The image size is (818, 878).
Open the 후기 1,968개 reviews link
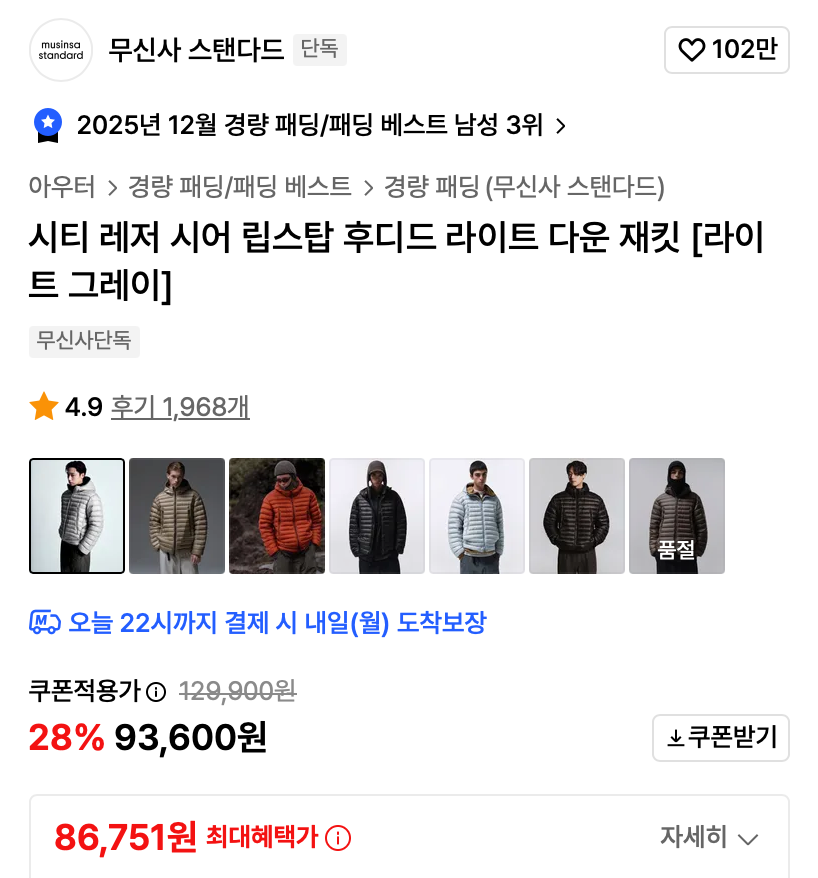pyautogui.click(x=180, y=407)
